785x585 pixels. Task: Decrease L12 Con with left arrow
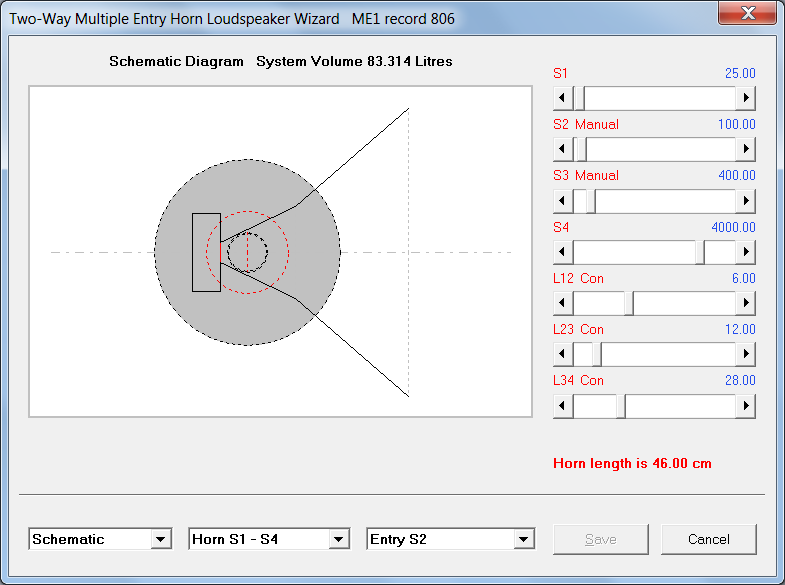pos(563,302)
